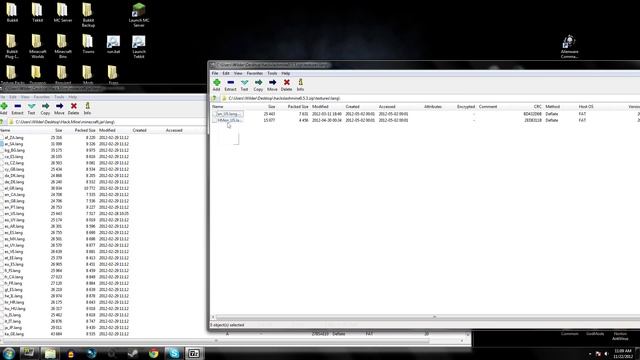
Task: Click Extract in the front 7-Zip window
Action: click(x=230, y=85)
